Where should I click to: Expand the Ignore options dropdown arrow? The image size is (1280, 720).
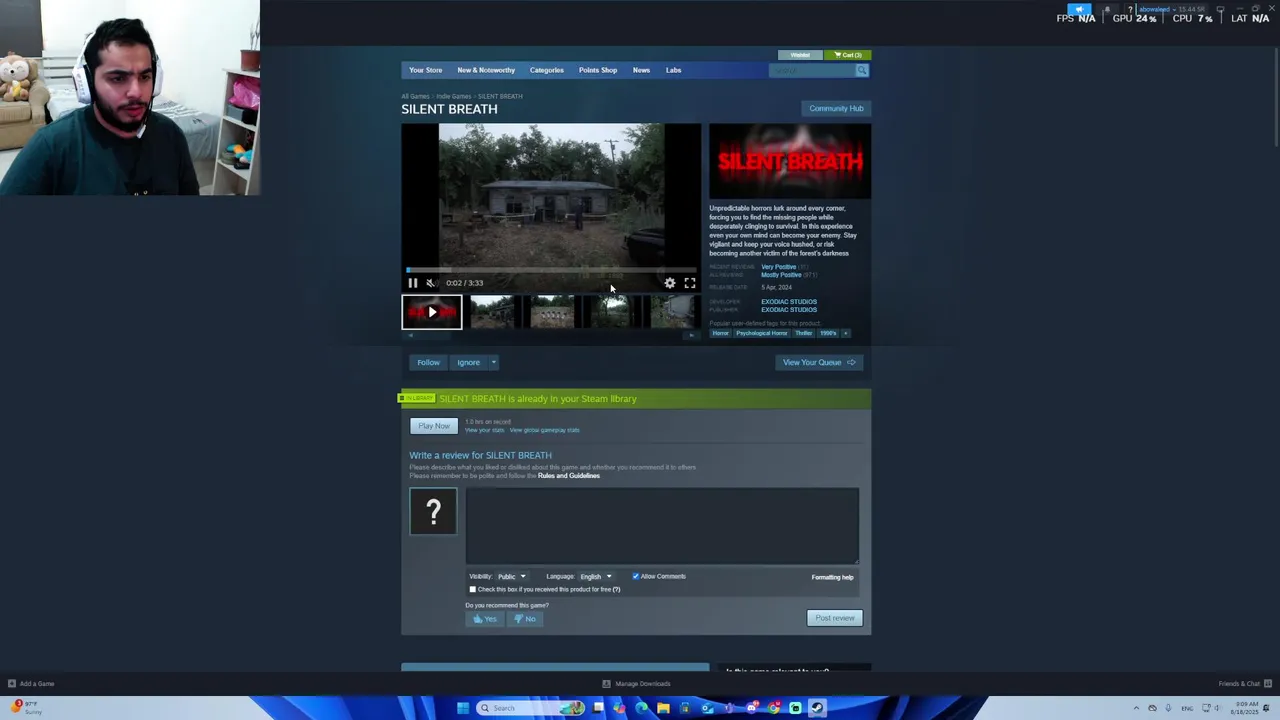(493, 362)
